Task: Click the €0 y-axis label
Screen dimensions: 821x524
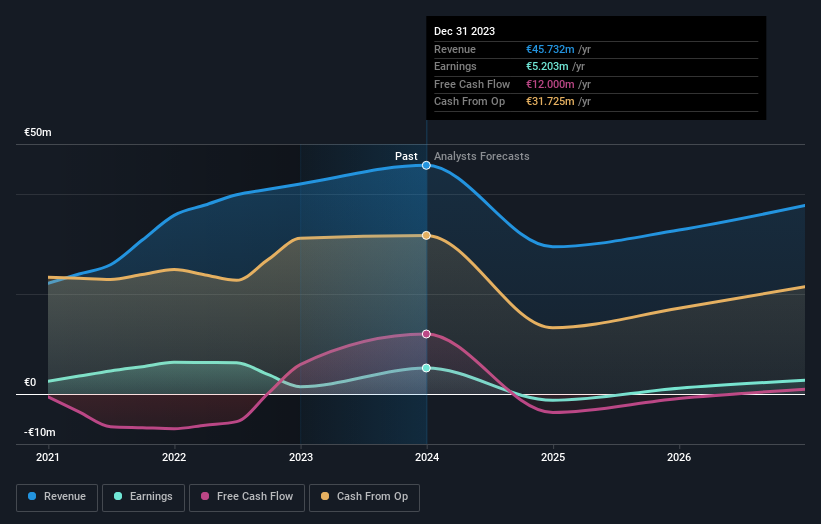Action: click(x=30, y=382)
